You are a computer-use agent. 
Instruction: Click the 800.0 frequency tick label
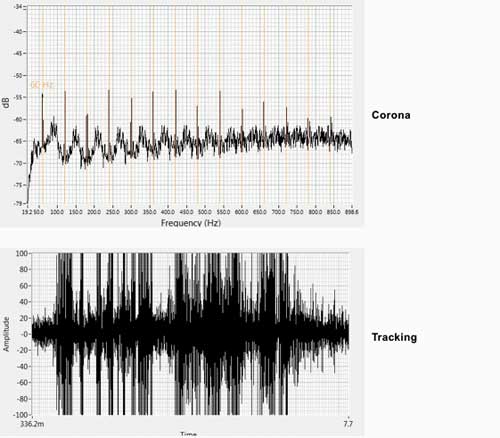(315, 212)
